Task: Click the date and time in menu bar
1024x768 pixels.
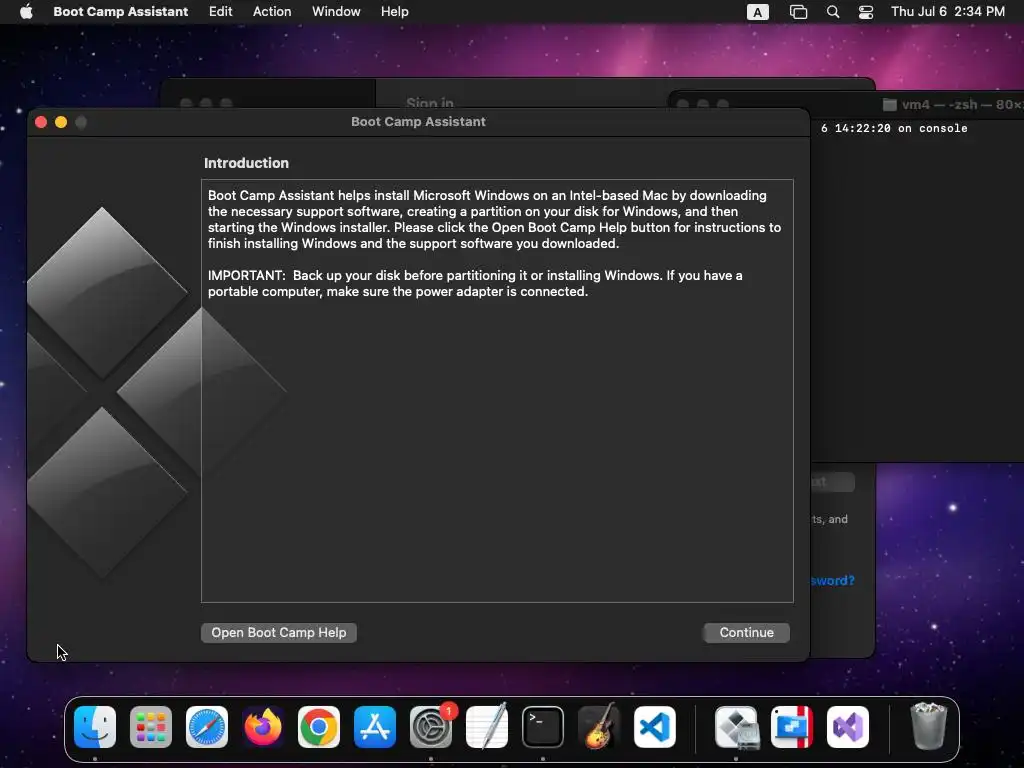Action: pos(948,12)
